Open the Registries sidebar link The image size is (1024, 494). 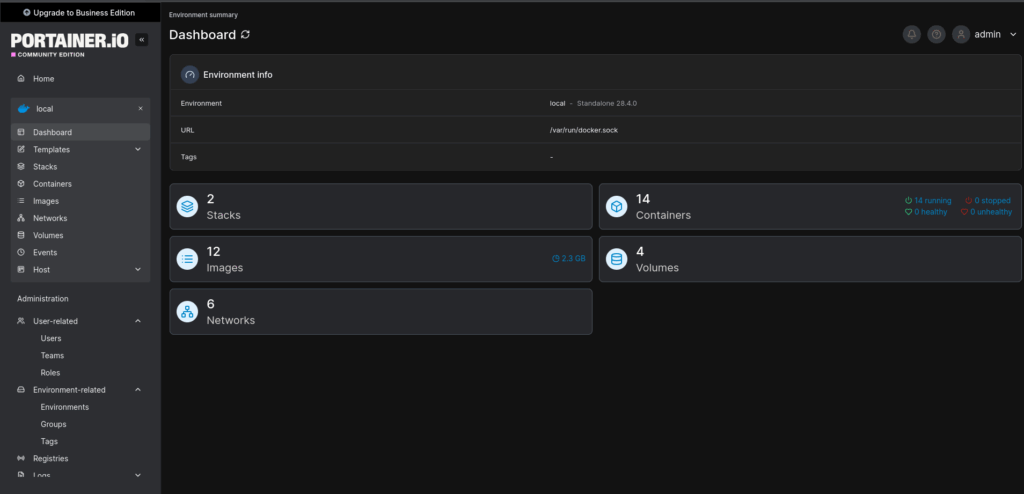[x=50, y=458]
